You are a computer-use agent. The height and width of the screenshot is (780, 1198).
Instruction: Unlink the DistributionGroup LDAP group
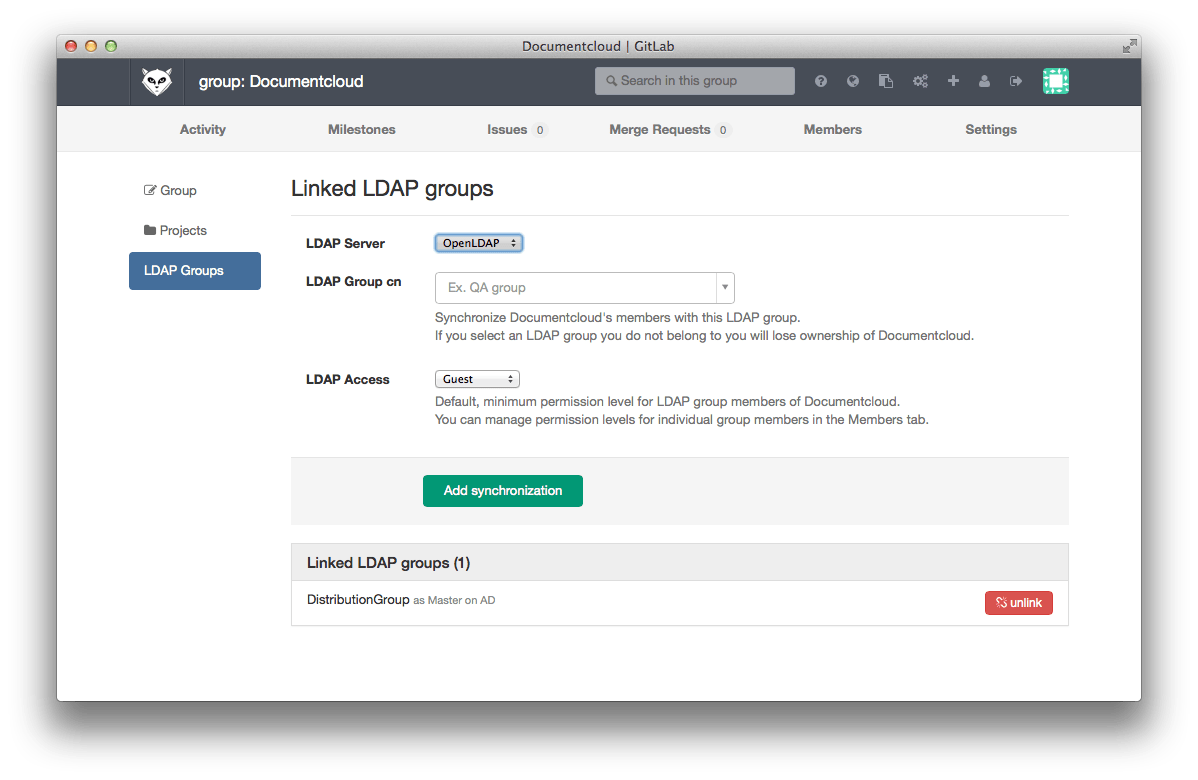(x=1018, y=603)
